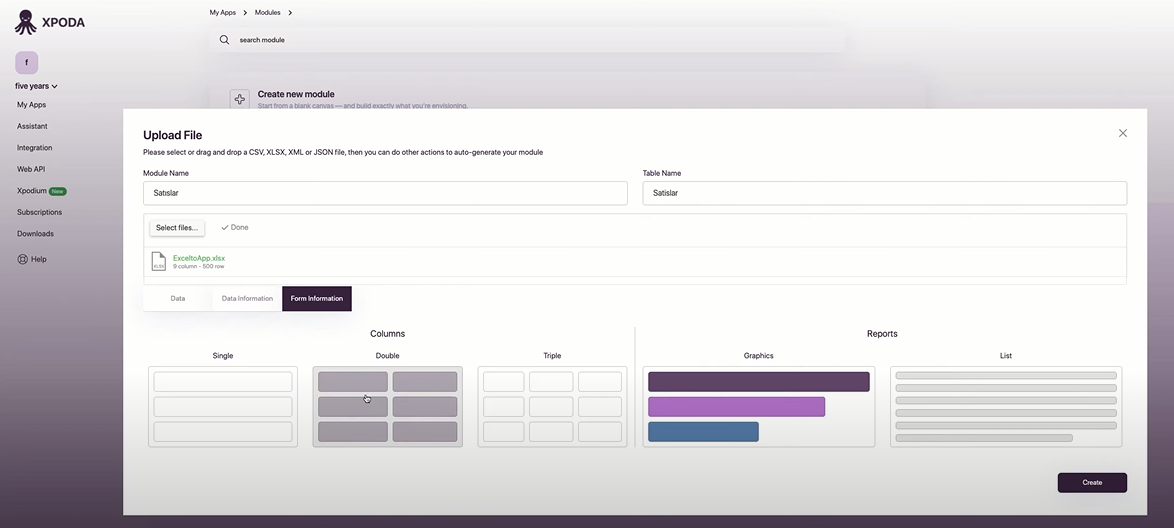1174x528 pixels.
Task: Click the search magnifier icon
Action: pos(224,40)
